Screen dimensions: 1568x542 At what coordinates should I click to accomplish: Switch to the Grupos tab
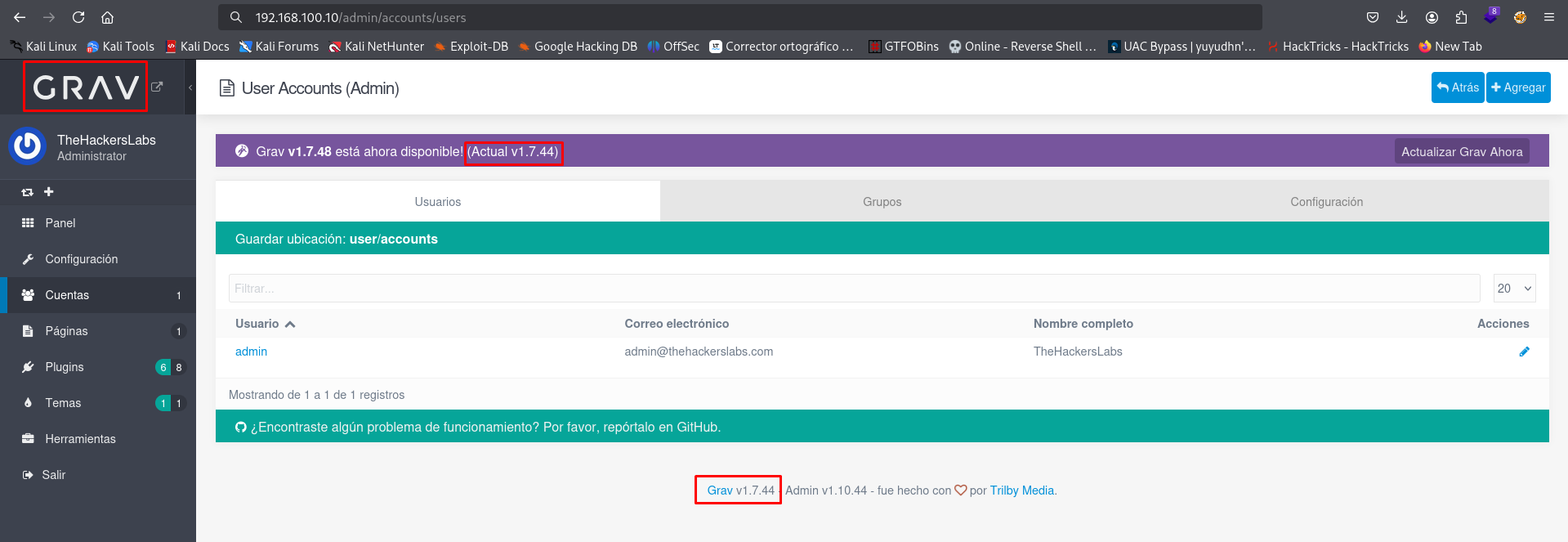click(x=882, y=202)
